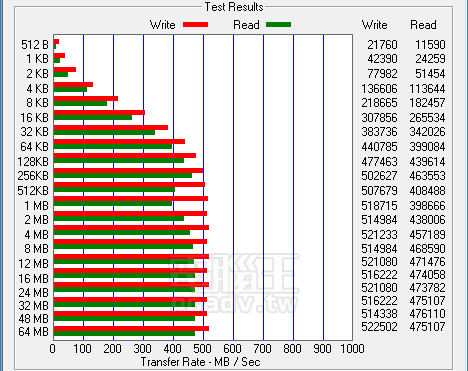This screenshot has height=371, width=468.
Task: Click the Write label in the legend
Action: click(x=163, y=25)
